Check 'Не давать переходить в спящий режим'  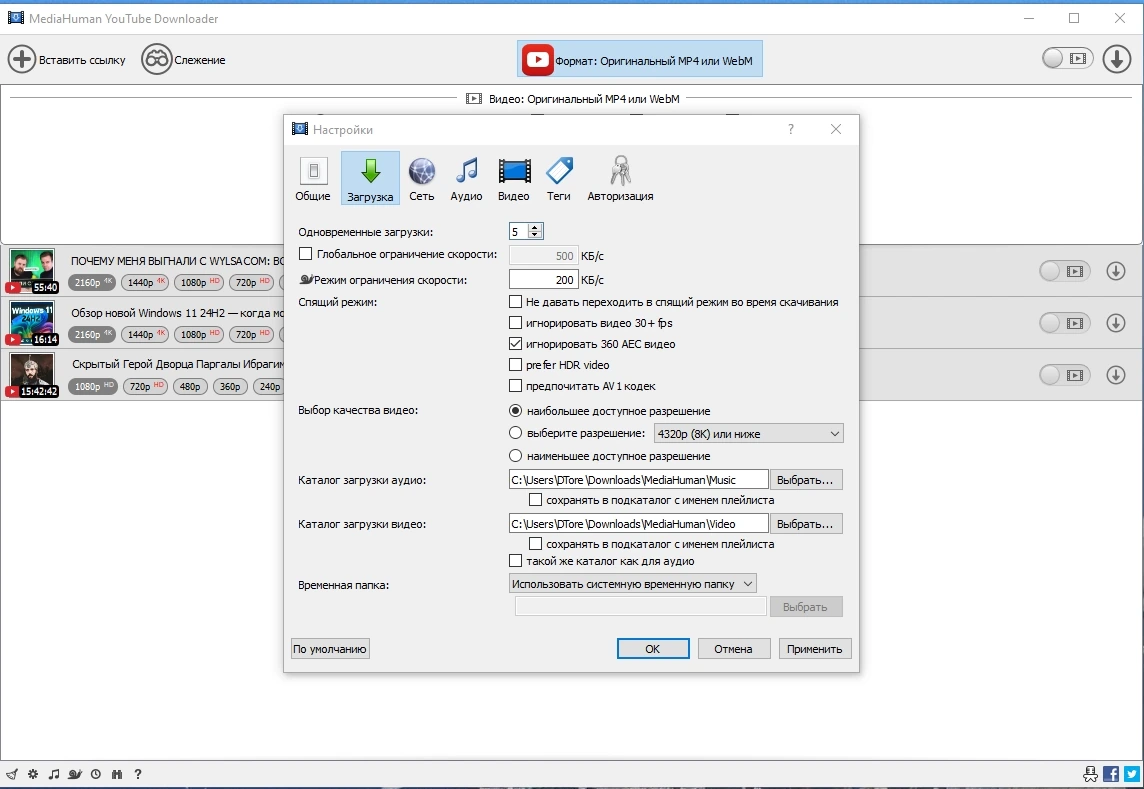coord(515,301)
